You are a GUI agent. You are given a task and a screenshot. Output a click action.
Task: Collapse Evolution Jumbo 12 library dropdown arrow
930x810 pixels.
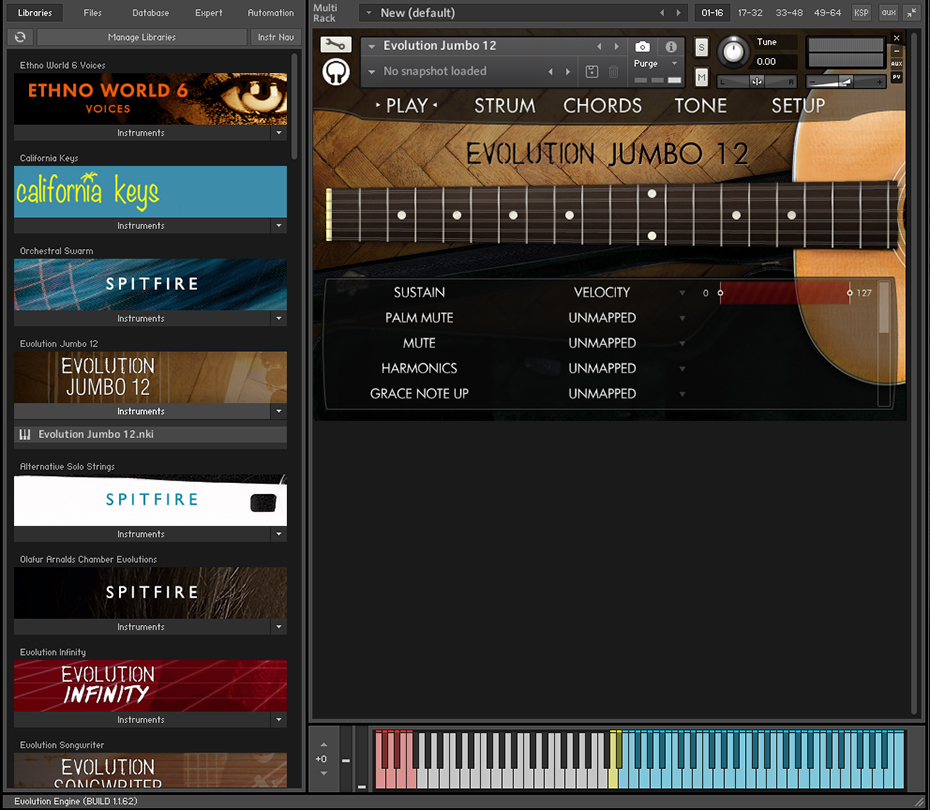[x=279, y=412]
